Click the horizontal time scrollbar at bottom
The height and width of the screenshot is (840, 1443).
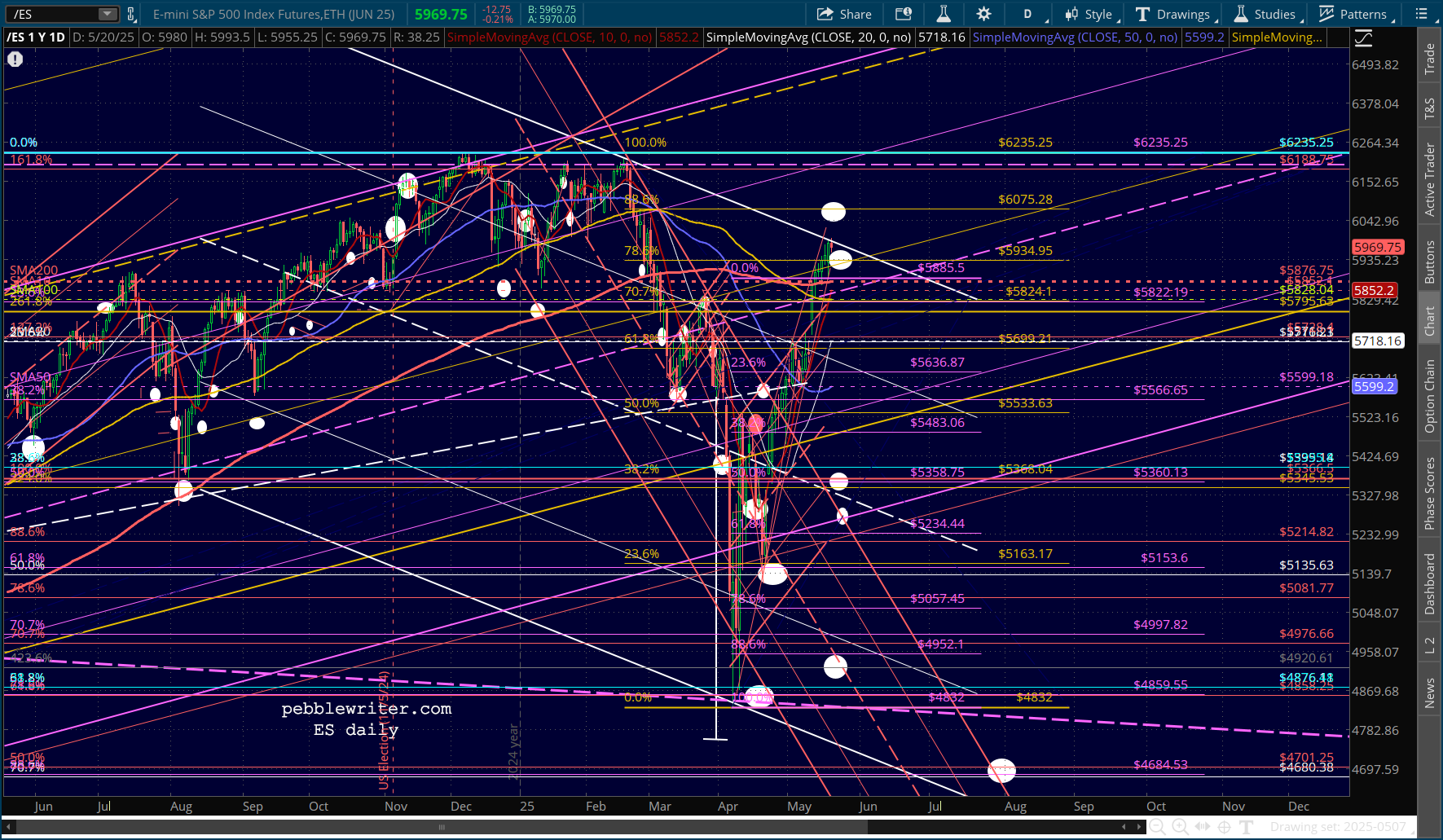pos(442,827)
